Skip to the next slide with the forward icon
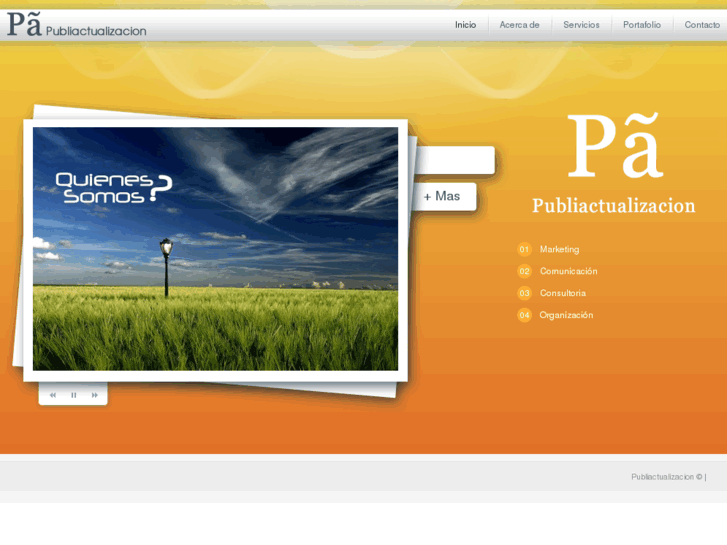Screen dimensions: 727x545 (x=95, y=395)
